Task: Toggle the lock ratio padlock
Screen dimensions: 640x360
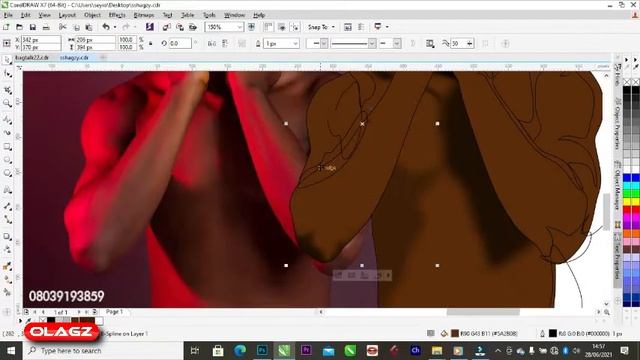Action: (x=151, y=43)
